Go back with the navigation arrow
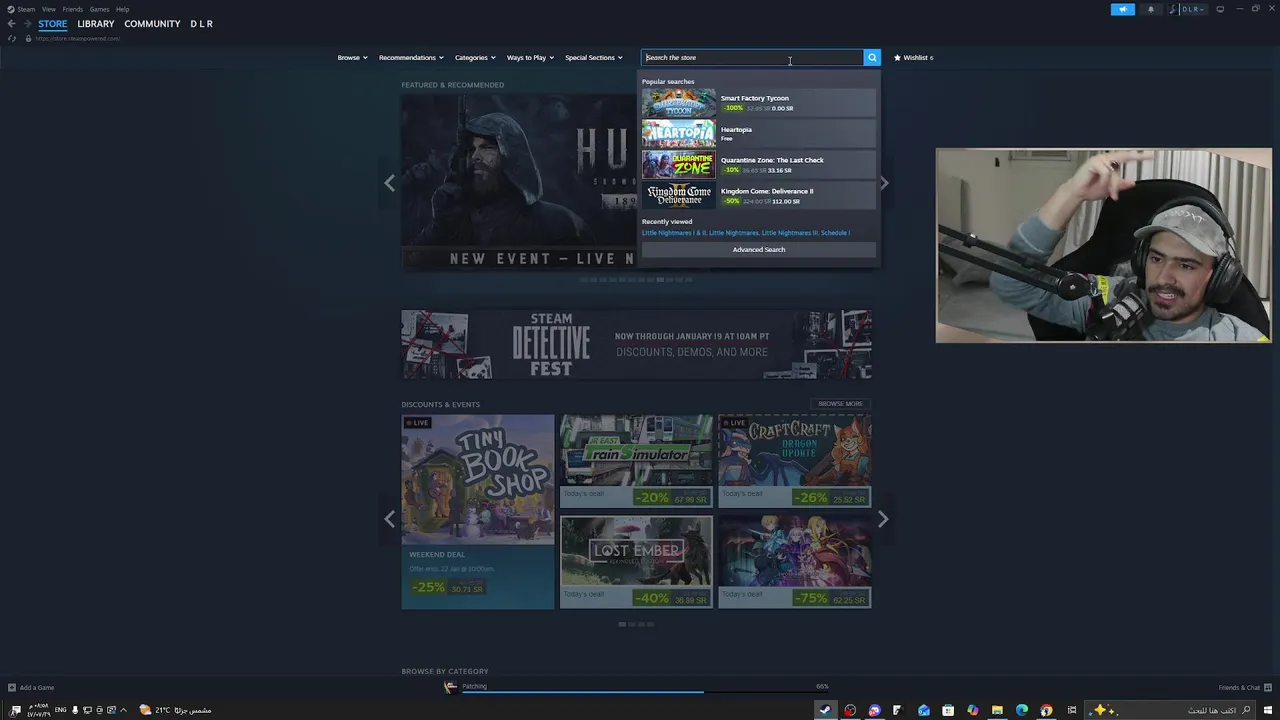The height and width of the screenshot is (720, 1280). tap(11, 24)
